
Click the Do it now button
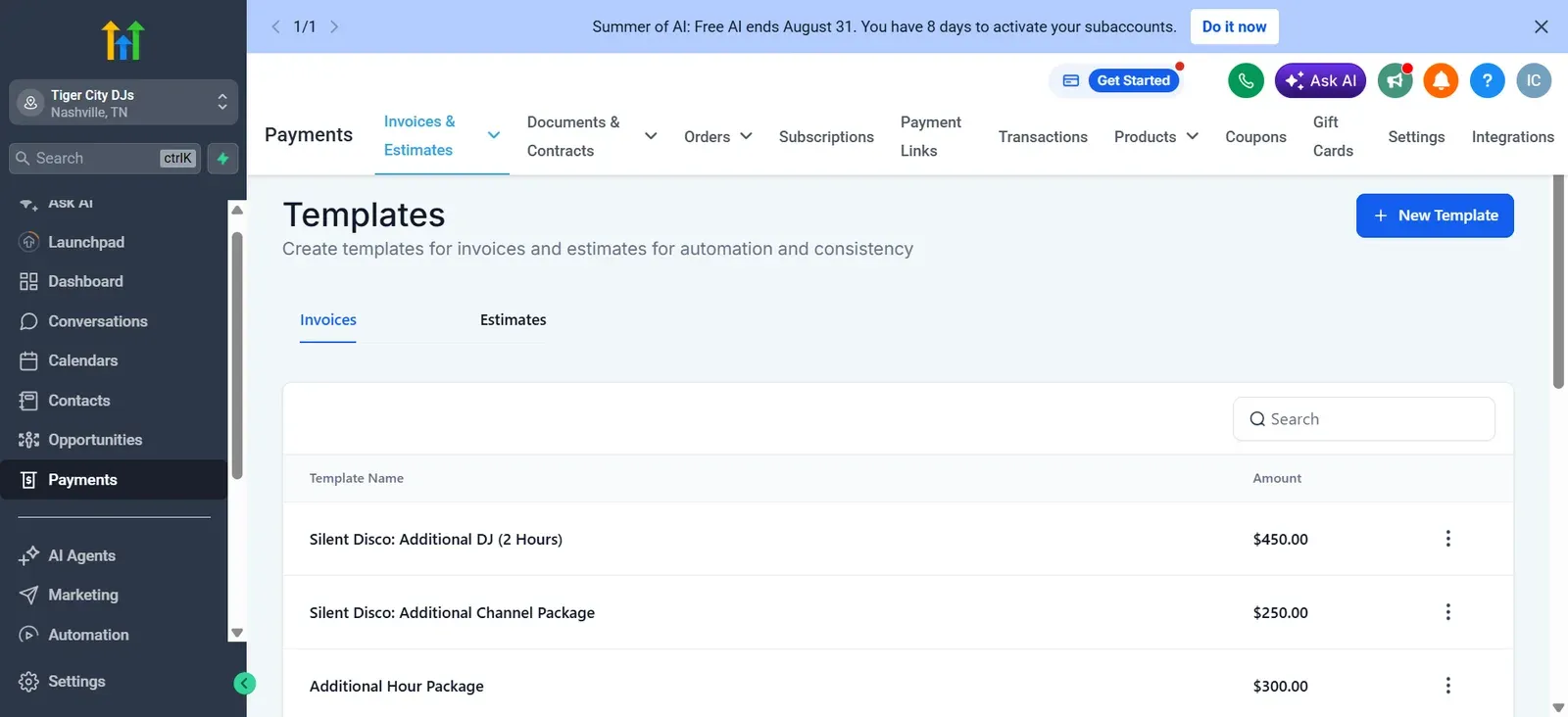coord(1234,26)
